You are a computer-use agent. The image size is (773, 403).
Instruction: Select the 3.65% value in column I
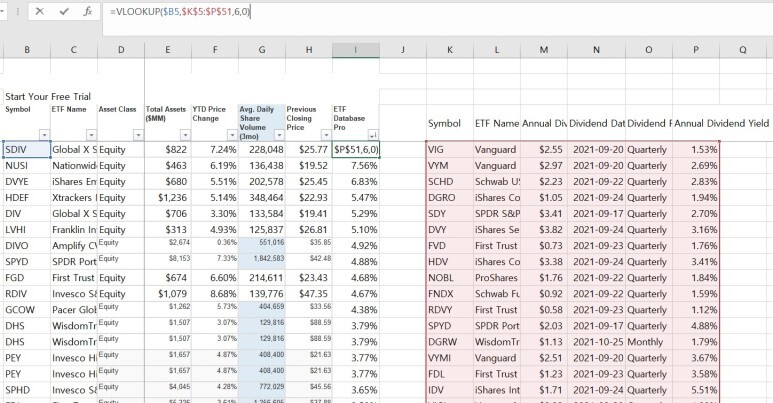(x=356, y=390)
